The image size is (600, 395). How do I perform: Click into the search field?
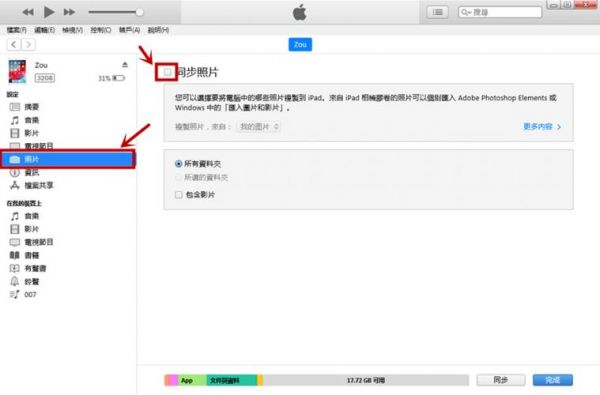500,12
